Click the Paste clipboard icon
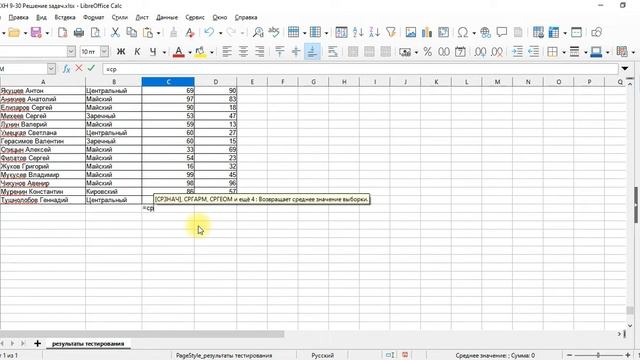Screen dimensions: 640x360 pyautogui.click(x=148, y=32)
